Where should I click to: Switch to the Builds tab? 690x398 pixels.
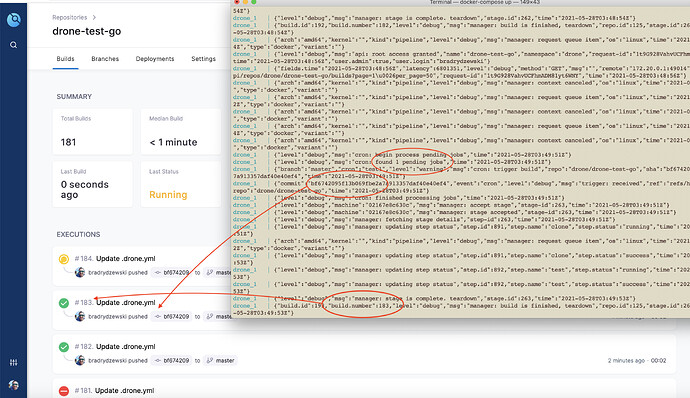[66, 59]
